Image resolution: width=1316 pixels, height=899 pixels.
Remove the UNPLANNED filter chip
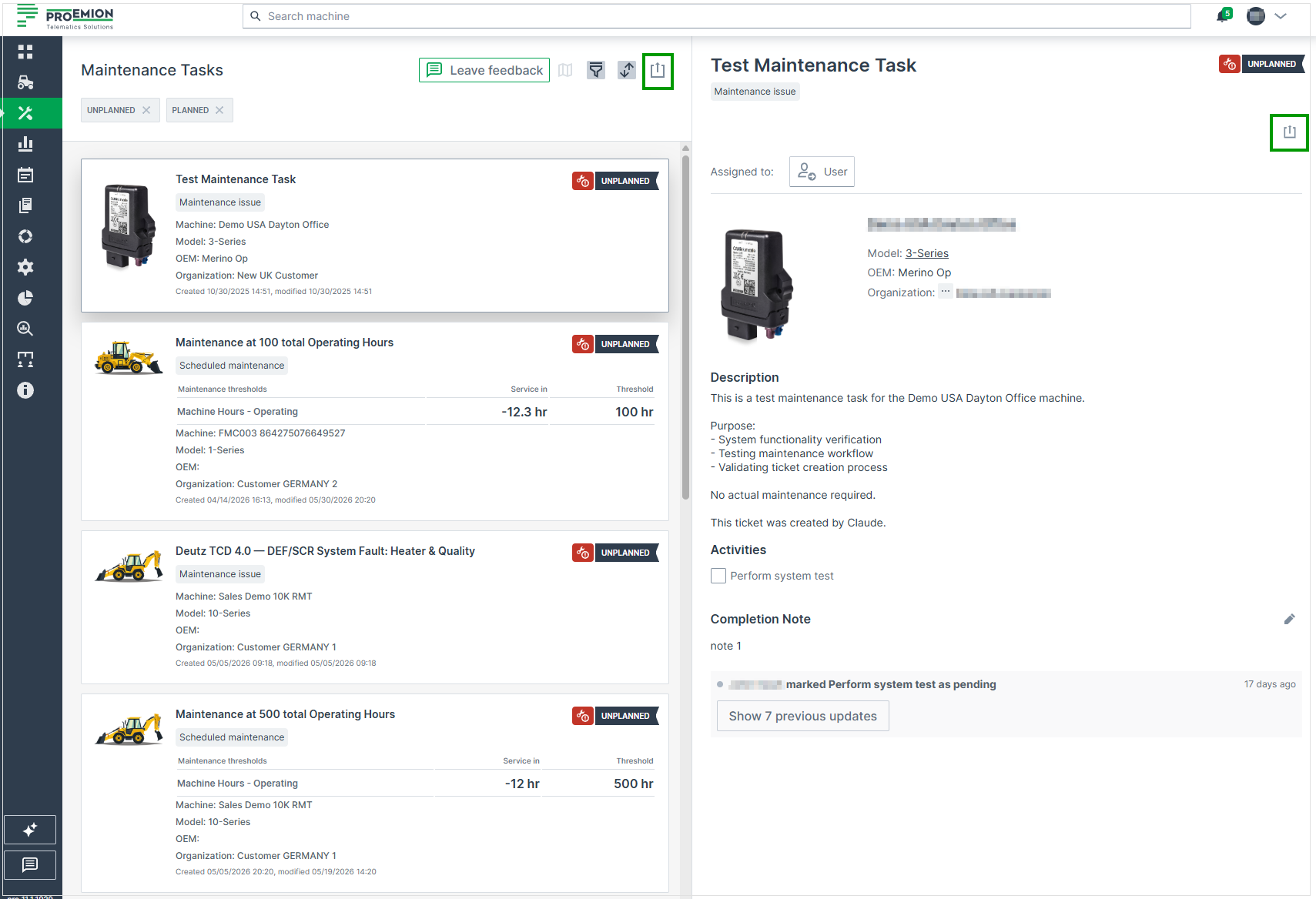146,110
